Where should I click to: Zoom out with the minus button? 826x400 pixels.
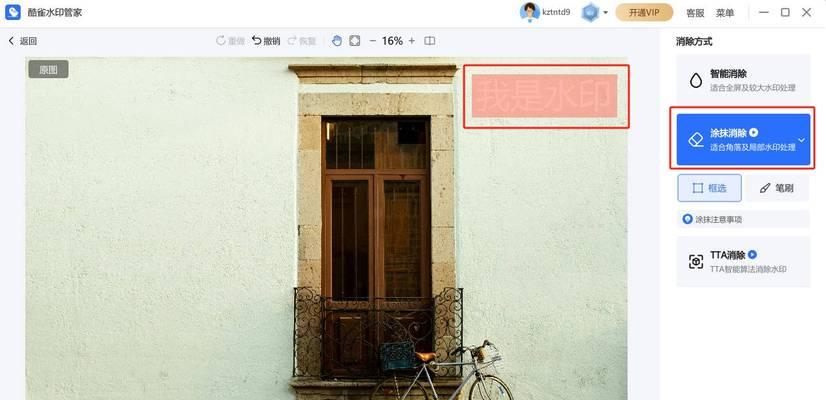click(x=373, y=41)
